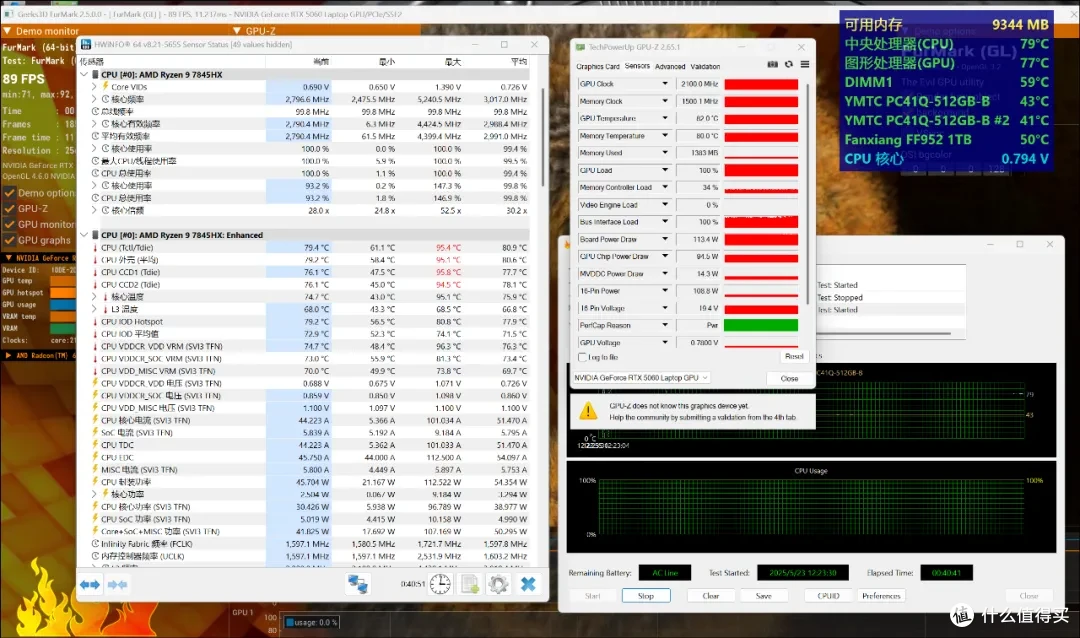
Task: Click the 2100.0 MHz GPU Clock value field
Action: 698,84
